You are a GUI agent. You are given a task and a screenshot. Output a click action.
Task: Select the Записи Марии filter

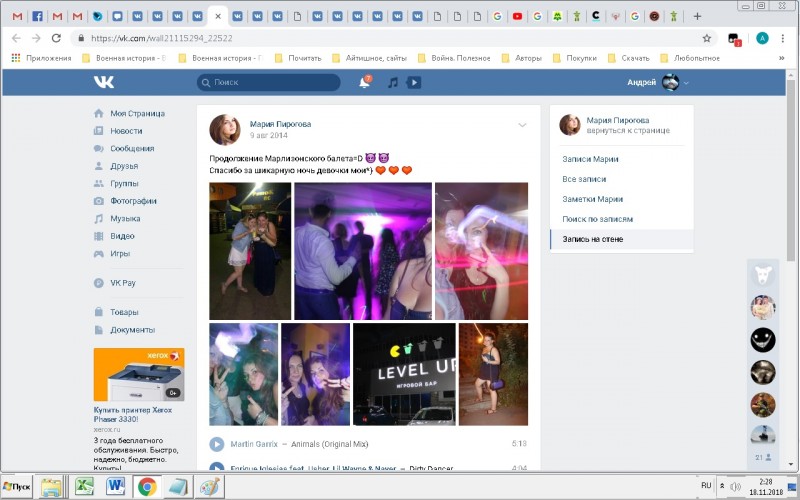pos(590,159)
